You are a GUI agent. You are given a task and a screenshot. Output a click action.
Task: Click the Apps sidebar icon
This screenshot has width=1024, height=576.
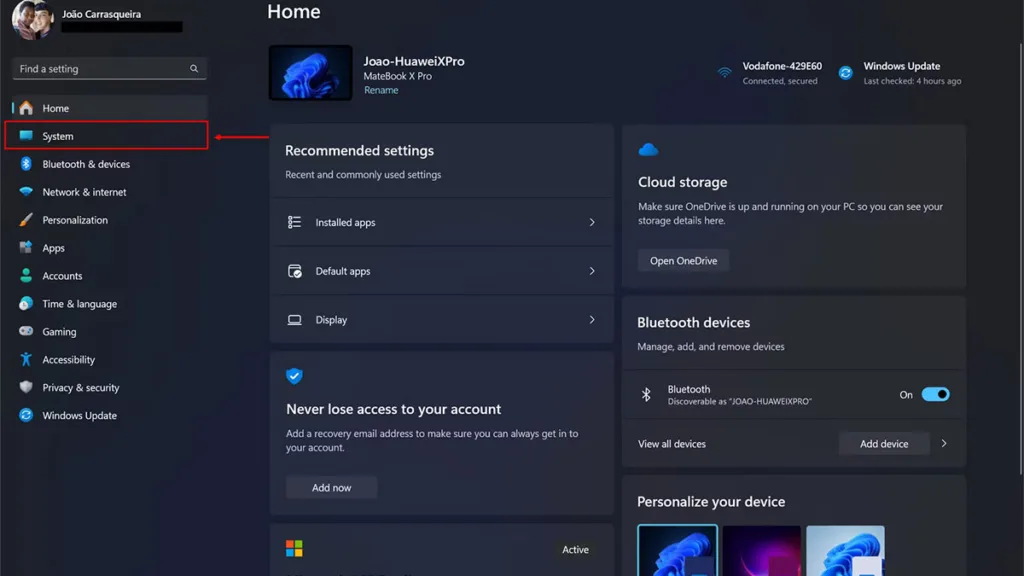(26, 248)
